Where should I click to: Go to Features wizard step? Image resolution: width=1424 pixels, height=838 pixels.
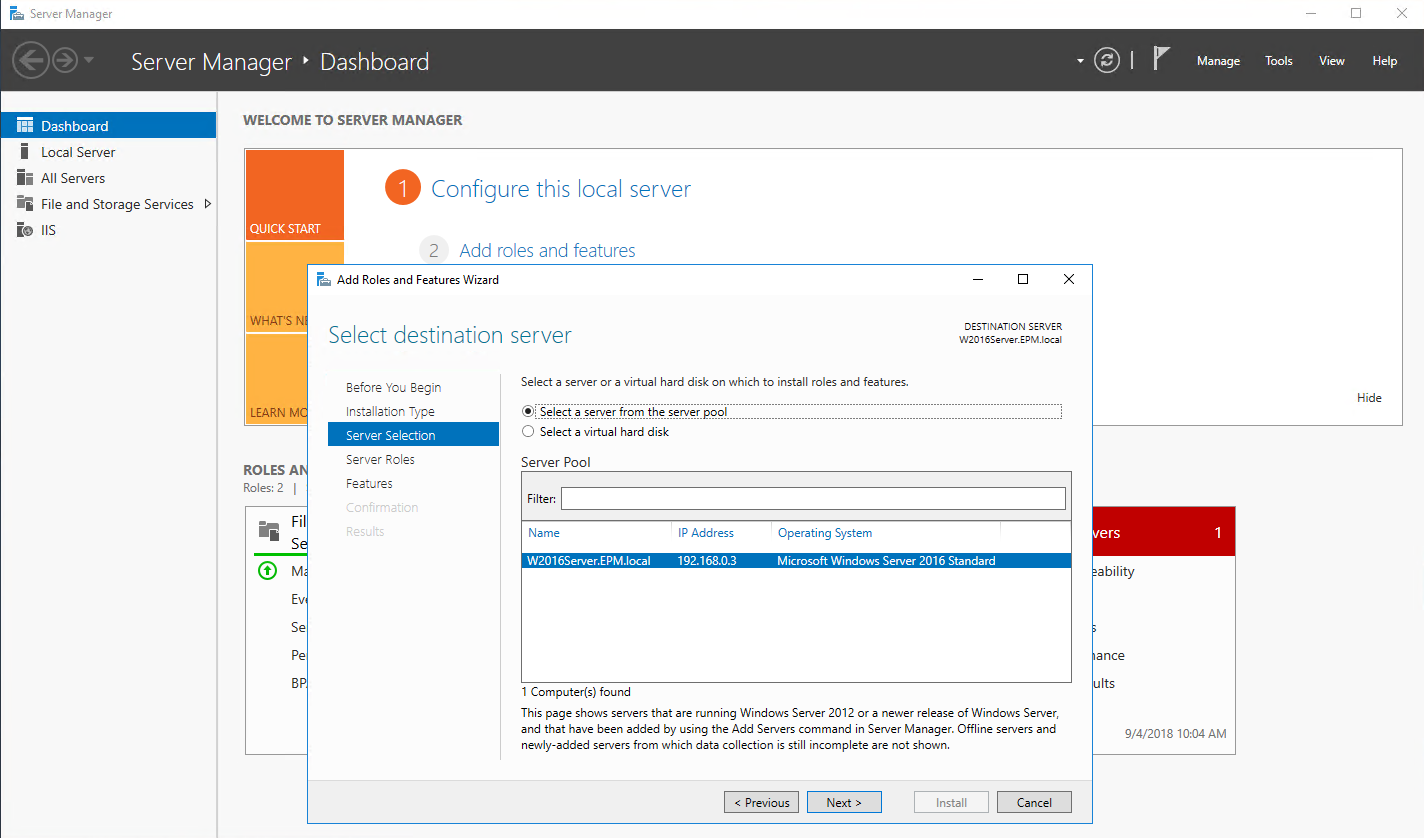coord(369,483)
